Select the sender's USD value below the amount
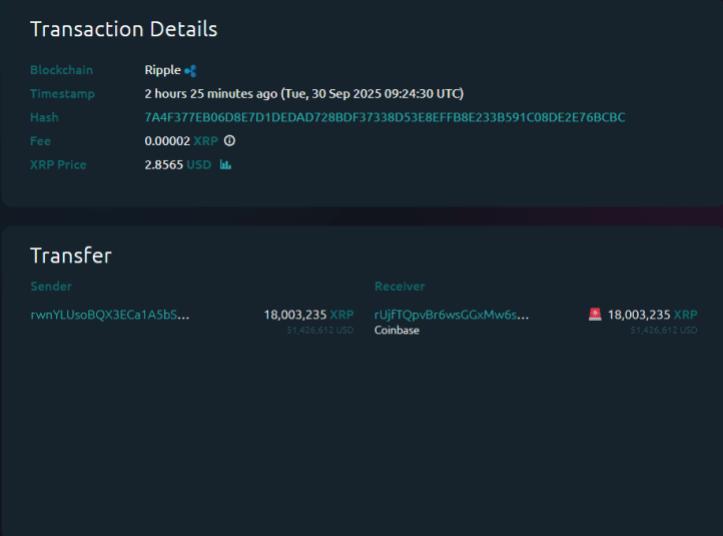 pos(320,330)
